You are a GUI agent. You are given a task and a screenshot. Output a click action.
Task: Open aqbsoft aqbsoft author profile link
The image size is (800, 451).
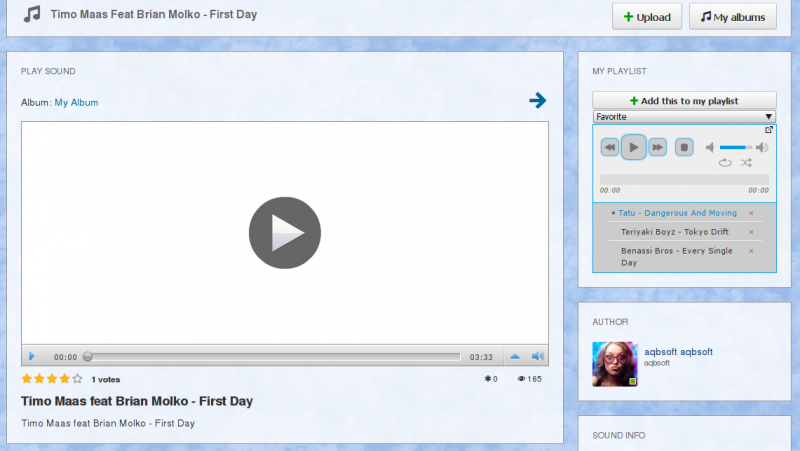click(x=678, y=352)
